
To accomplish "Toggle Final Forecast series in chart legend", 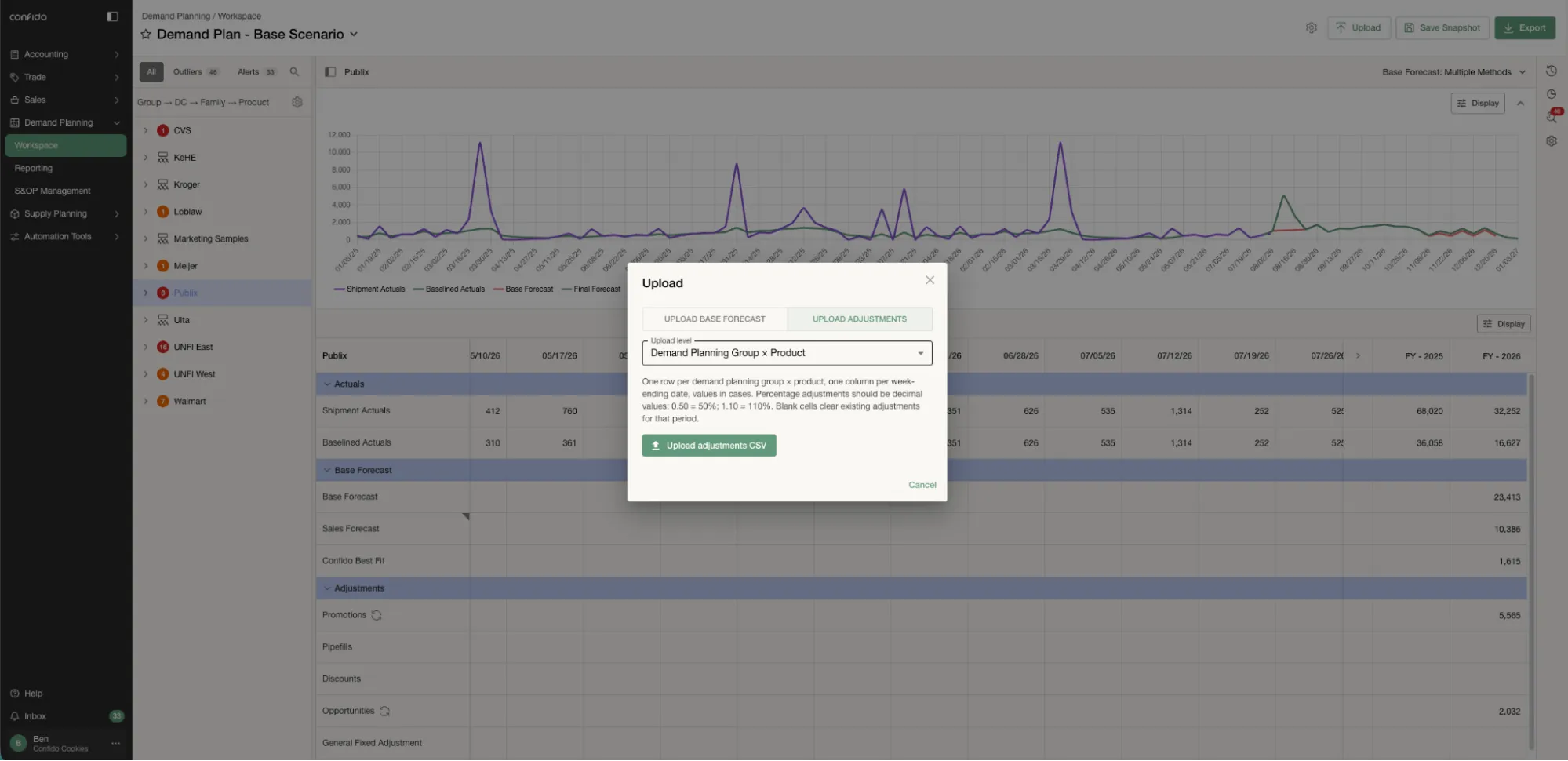I will click(591, 289).
